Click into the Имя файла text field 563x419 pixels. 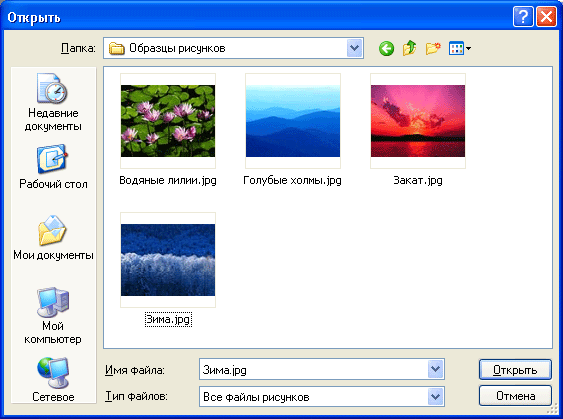click(x=313, y=369)
